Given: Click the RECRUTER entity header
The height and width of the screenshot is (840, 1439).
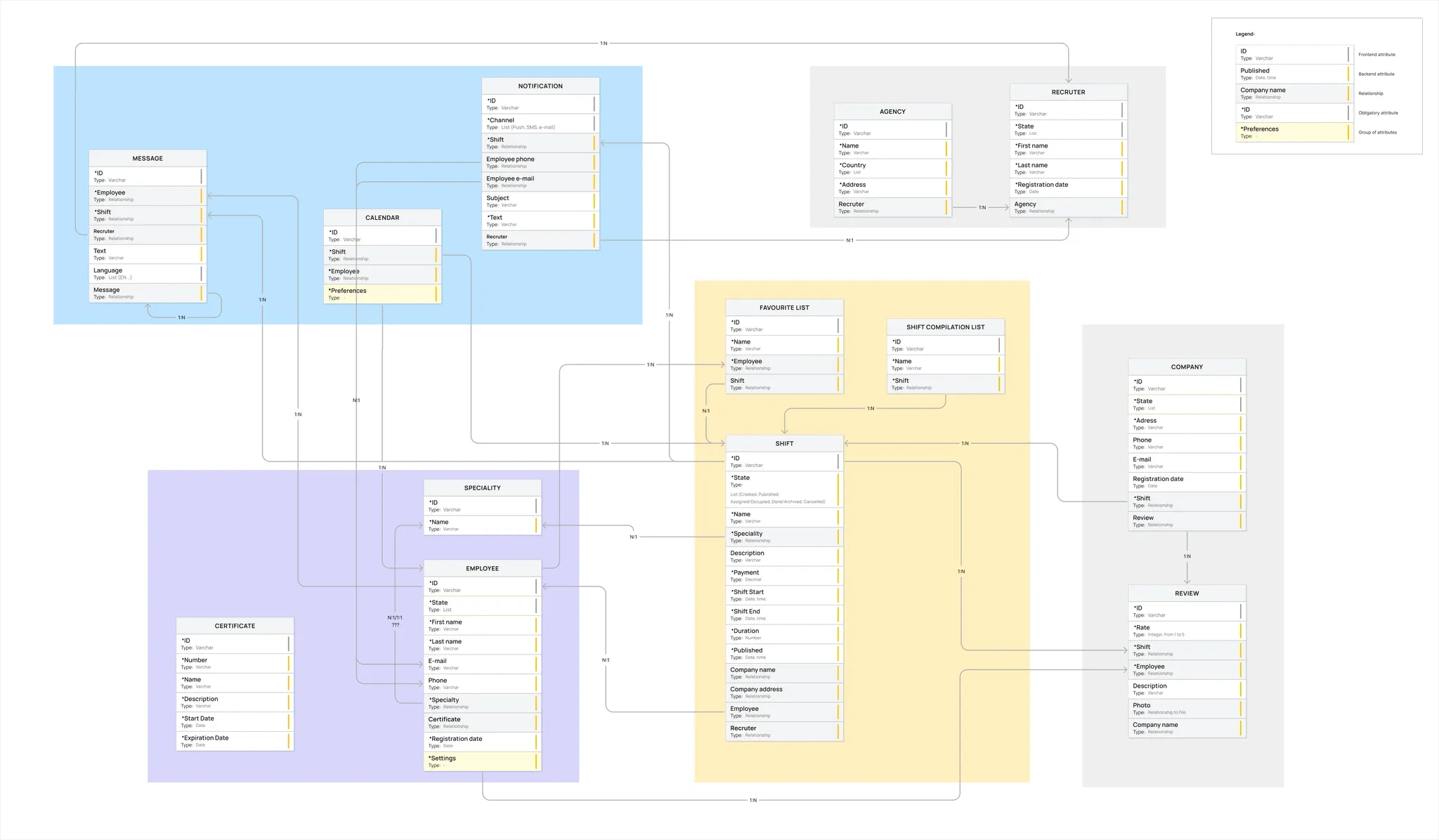Looking at the screenshot, I should (x=1068, y=92).
